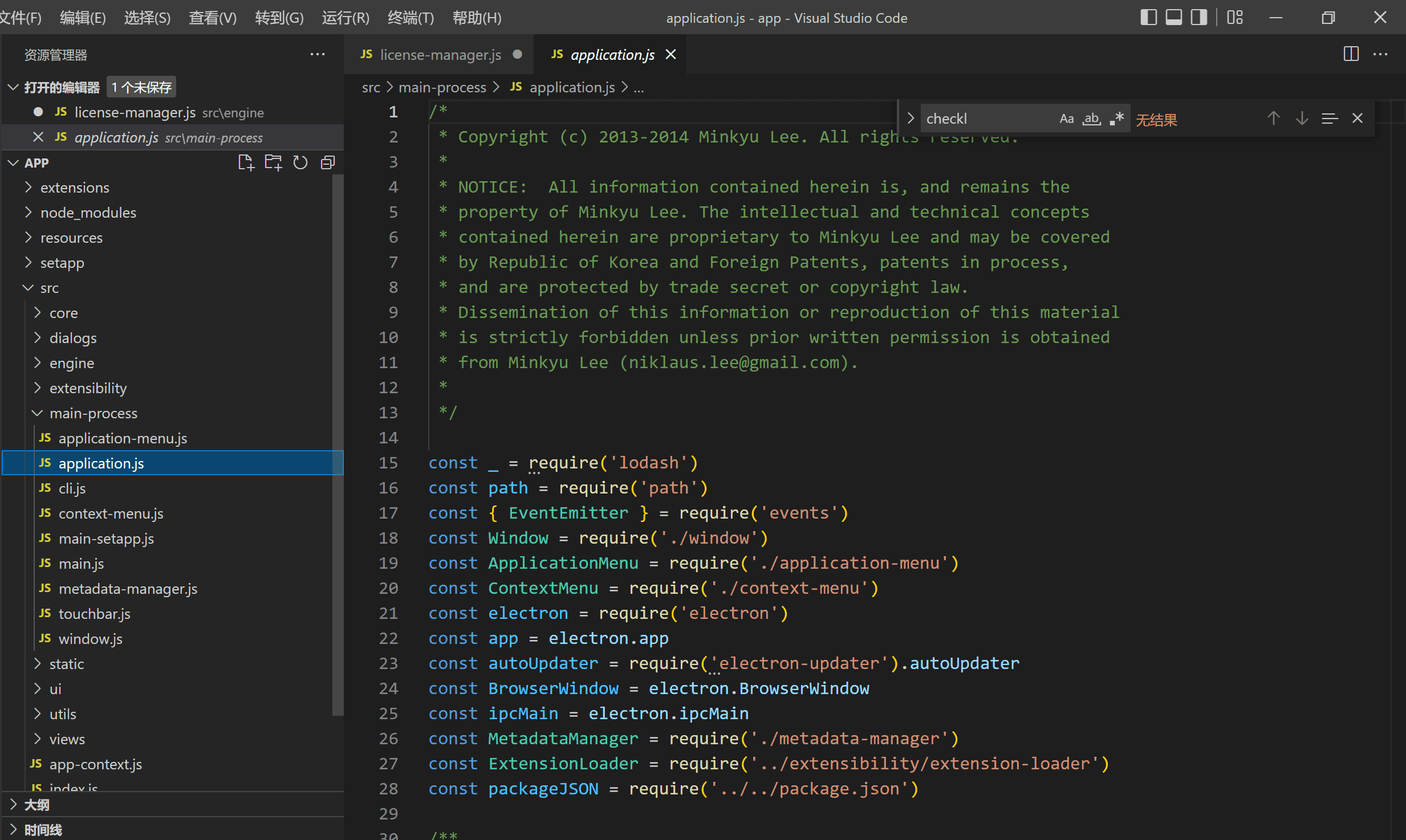Open customize layout icon in title bar

[1235, 18]
